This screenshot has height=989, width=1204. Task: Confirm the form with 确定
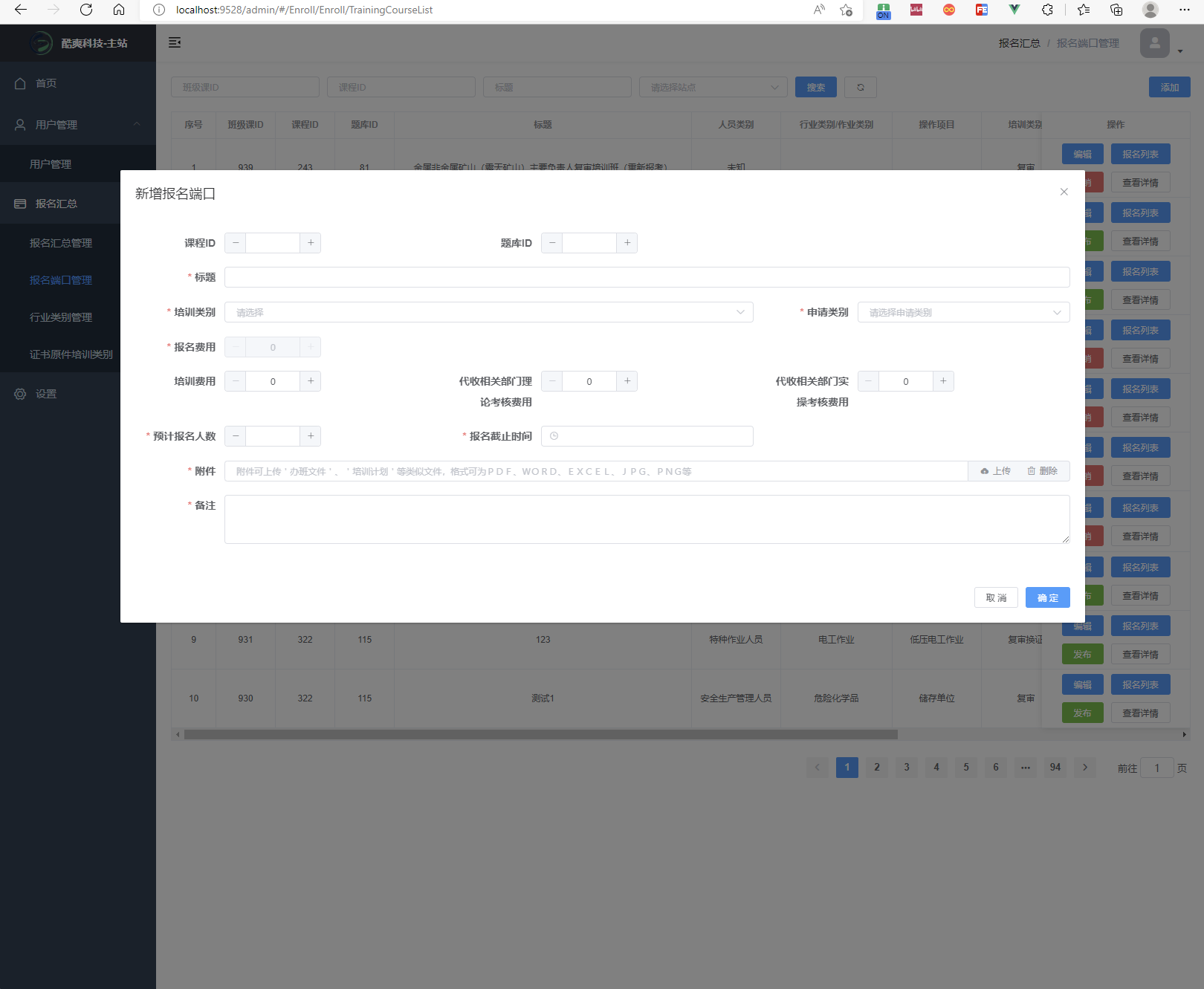(1047, 597)
